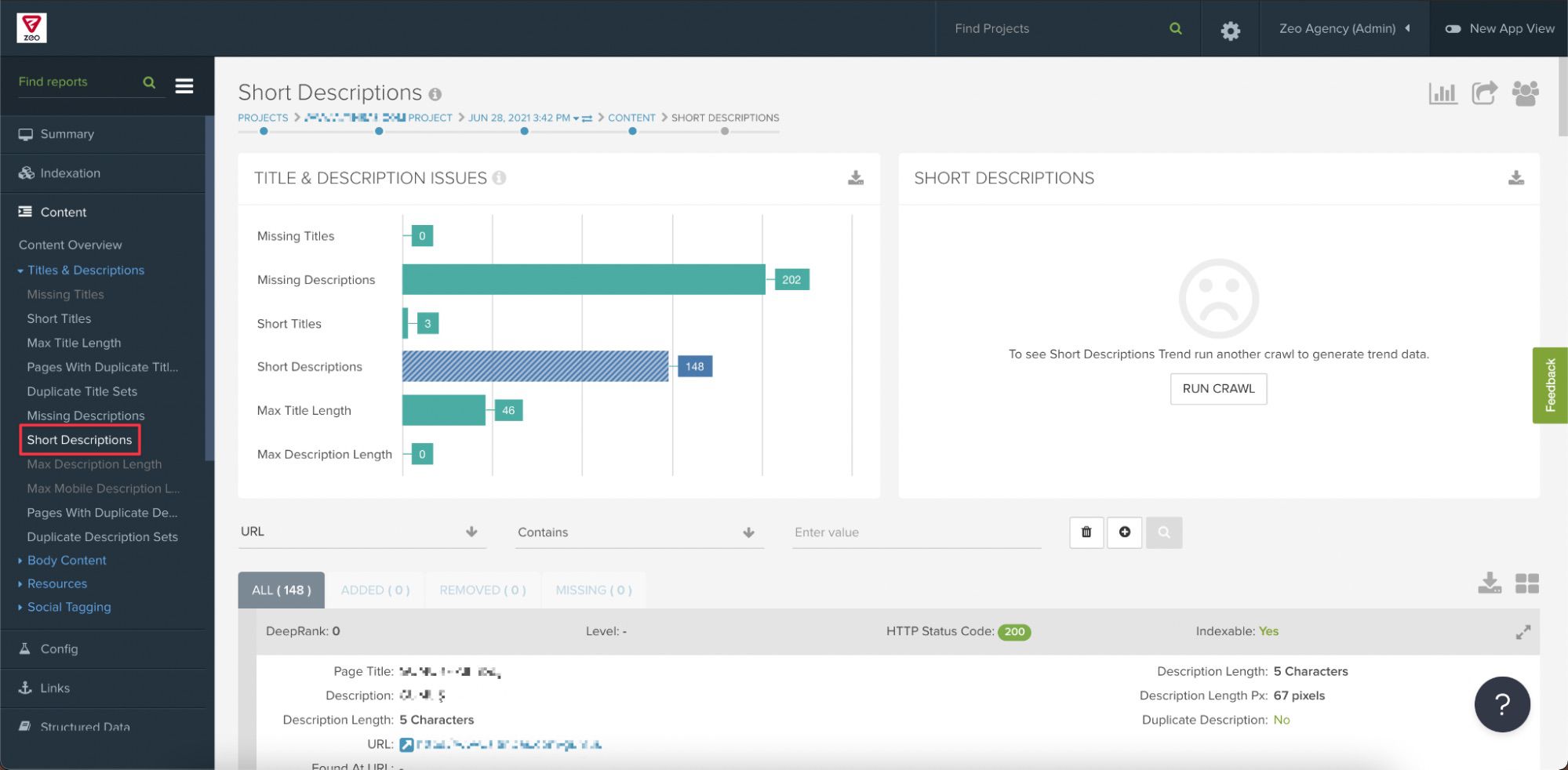Click the Feedback side button
Viewport: 1568px width, 770px height.
pyautogui.click(x=1550, y=385)
